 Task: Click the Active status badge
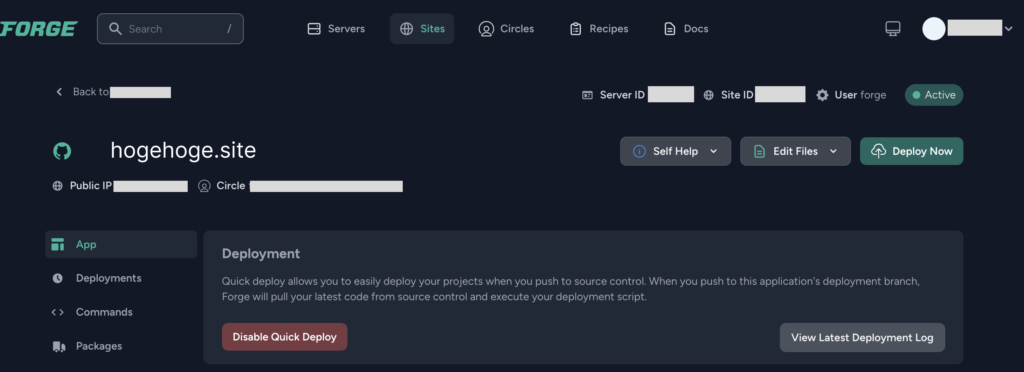tap(934, 95)
